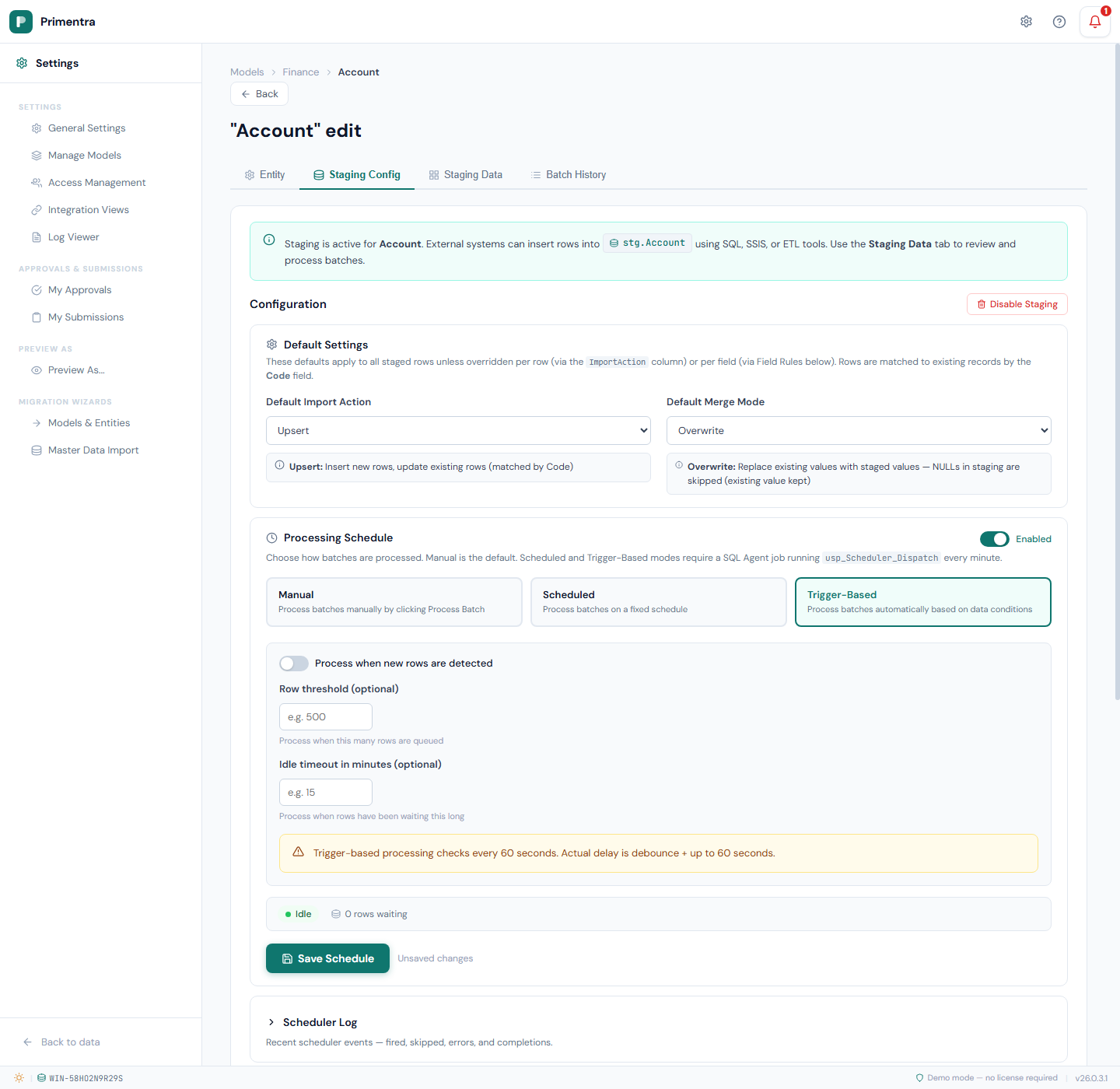Image resolution: width=1120 pixels, height=1089 pixels.
Task: Turn off the Processing Schedule Enabled toggle
Action: point(994,539)
